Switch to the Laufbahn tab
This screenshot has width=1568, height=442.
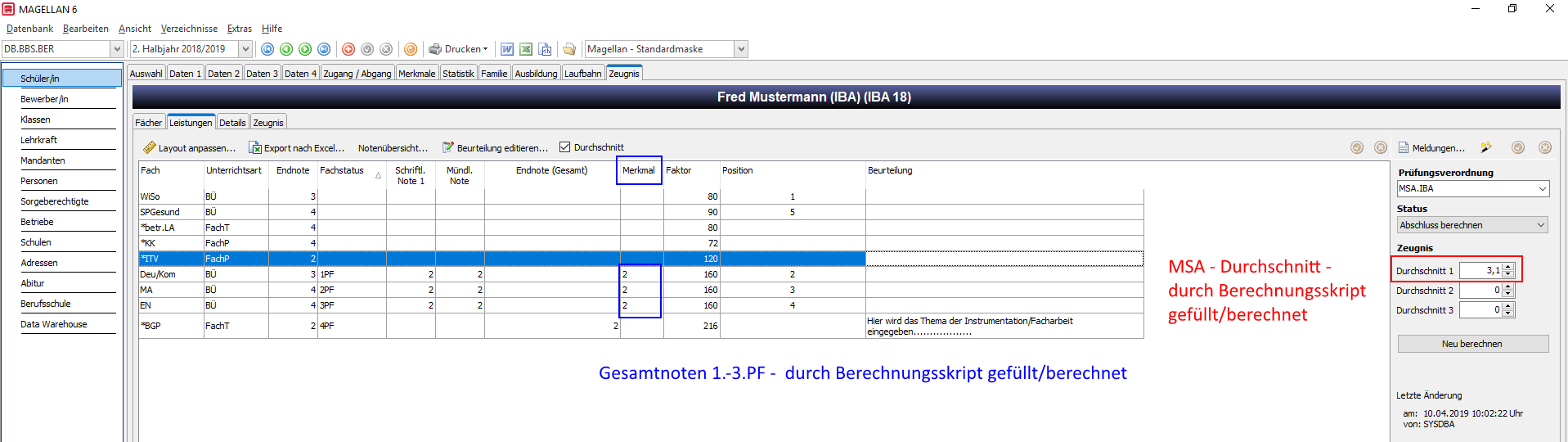click(583, 74)
